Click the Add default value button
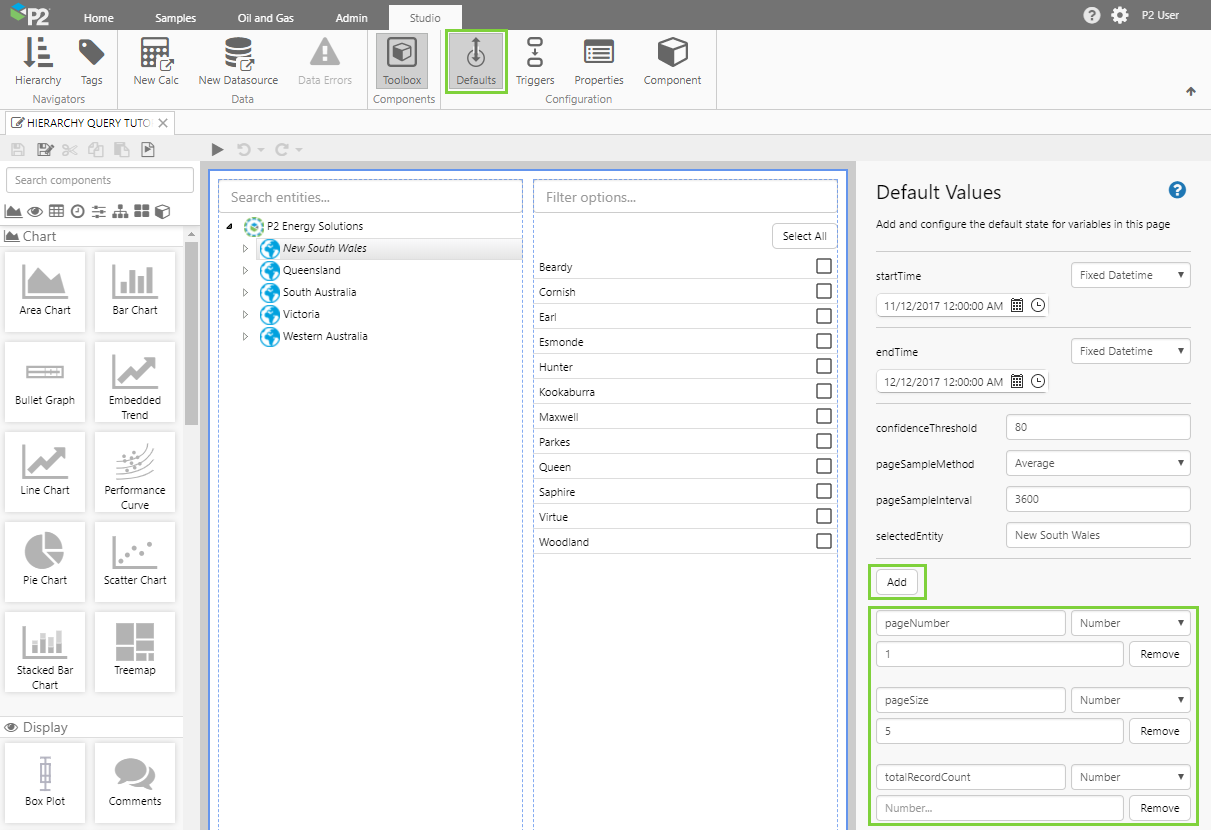The image size is (1211, 830). (x=897, y=582)
